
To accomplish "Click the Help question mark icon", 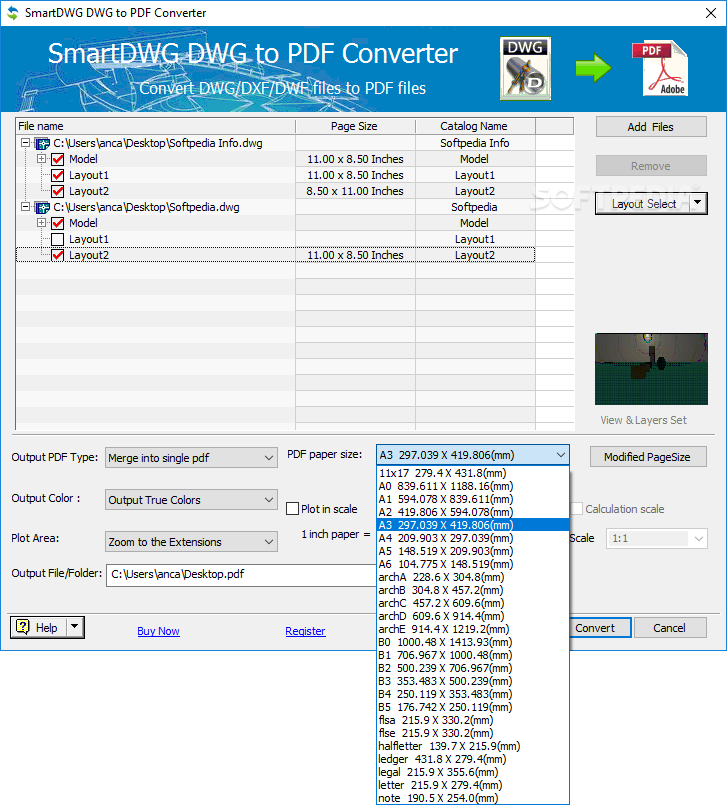I will point(23,627).
